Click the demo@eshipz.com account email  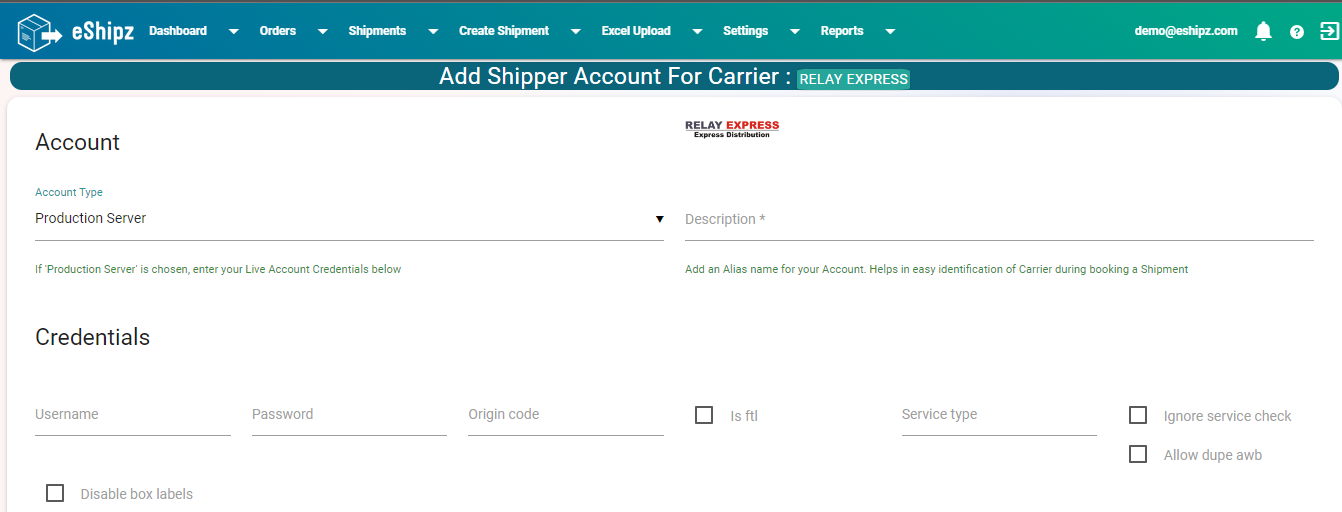(x=1186, y=31)
